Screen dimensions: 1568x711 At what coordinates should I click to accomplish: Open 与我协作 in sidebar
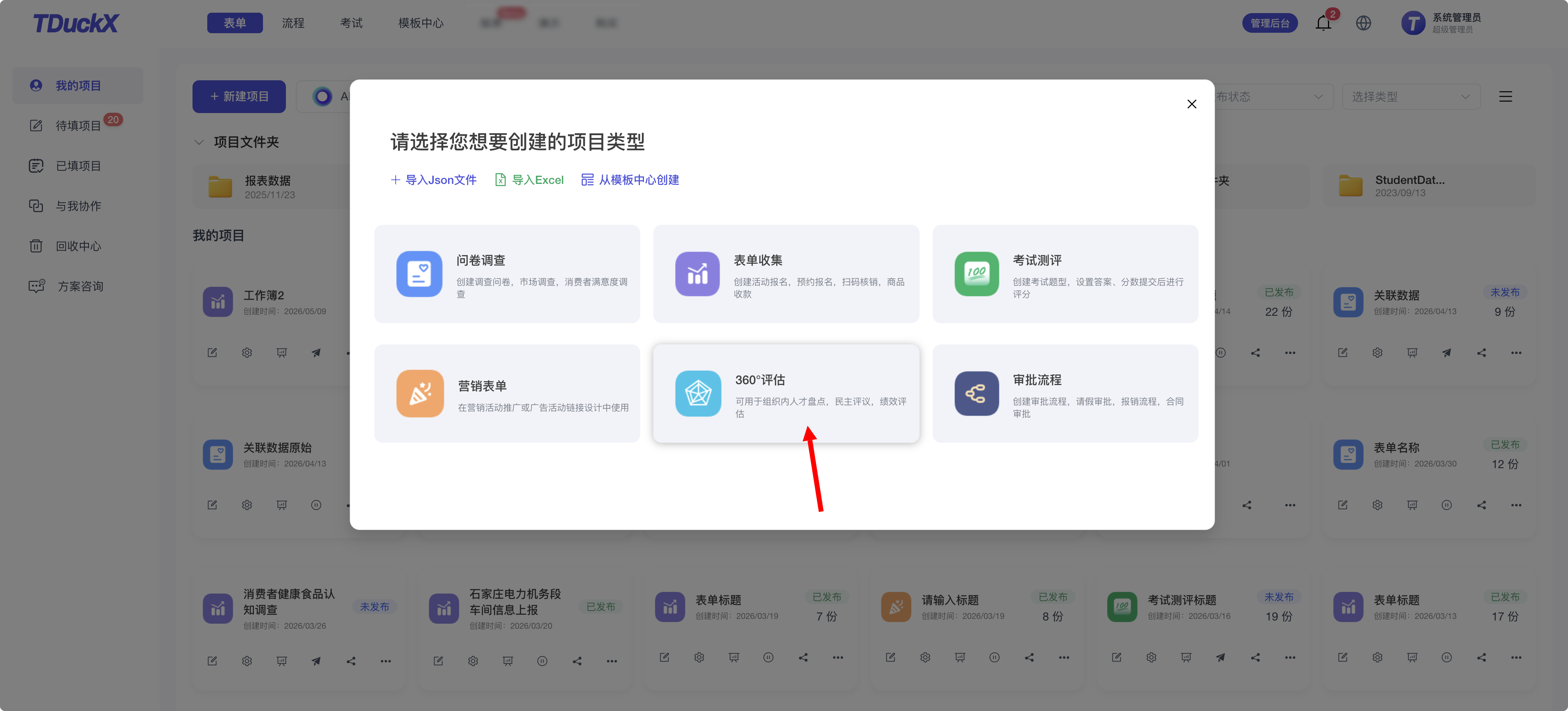click(x=78, y=206)
